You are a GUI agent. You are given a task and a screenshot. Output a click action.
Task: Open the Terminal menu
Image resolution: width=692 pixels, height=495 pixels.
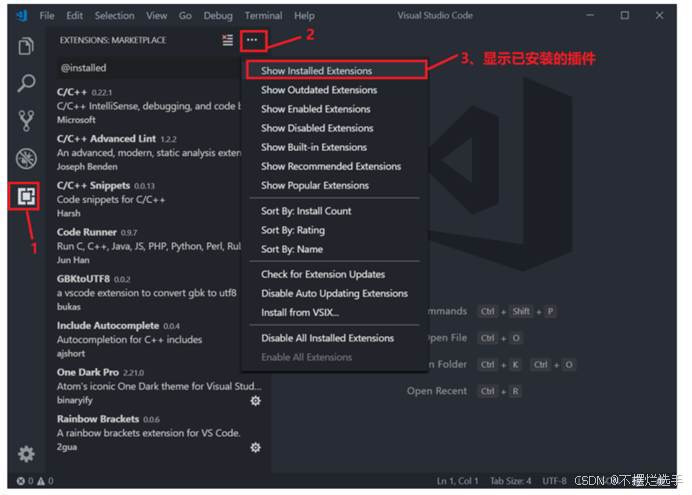coord(263,16)
